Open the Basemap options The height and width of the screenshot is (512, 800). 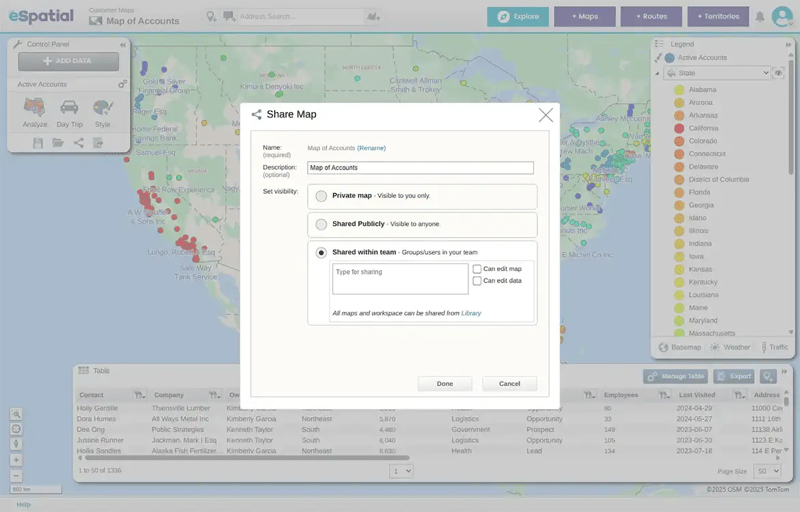pyautogui.click(x=680, y=347)
